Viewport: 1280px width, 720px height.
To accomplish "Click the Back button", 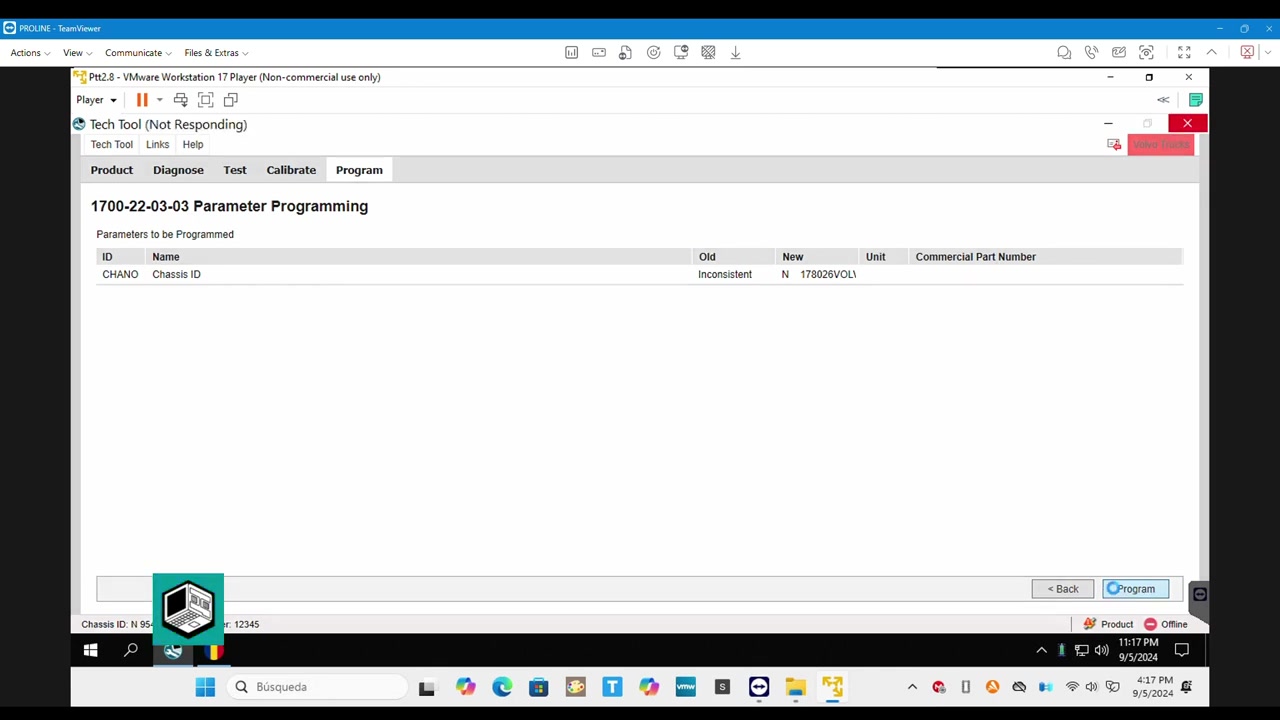I will (1062, 589).
